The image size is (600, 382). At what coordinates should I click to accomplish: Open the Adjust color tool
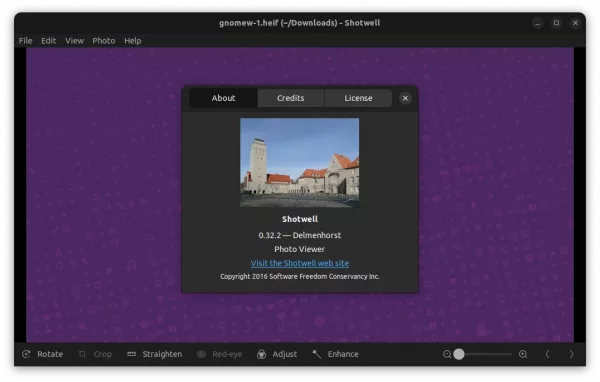pyautogui.click(x=277, y=354)
